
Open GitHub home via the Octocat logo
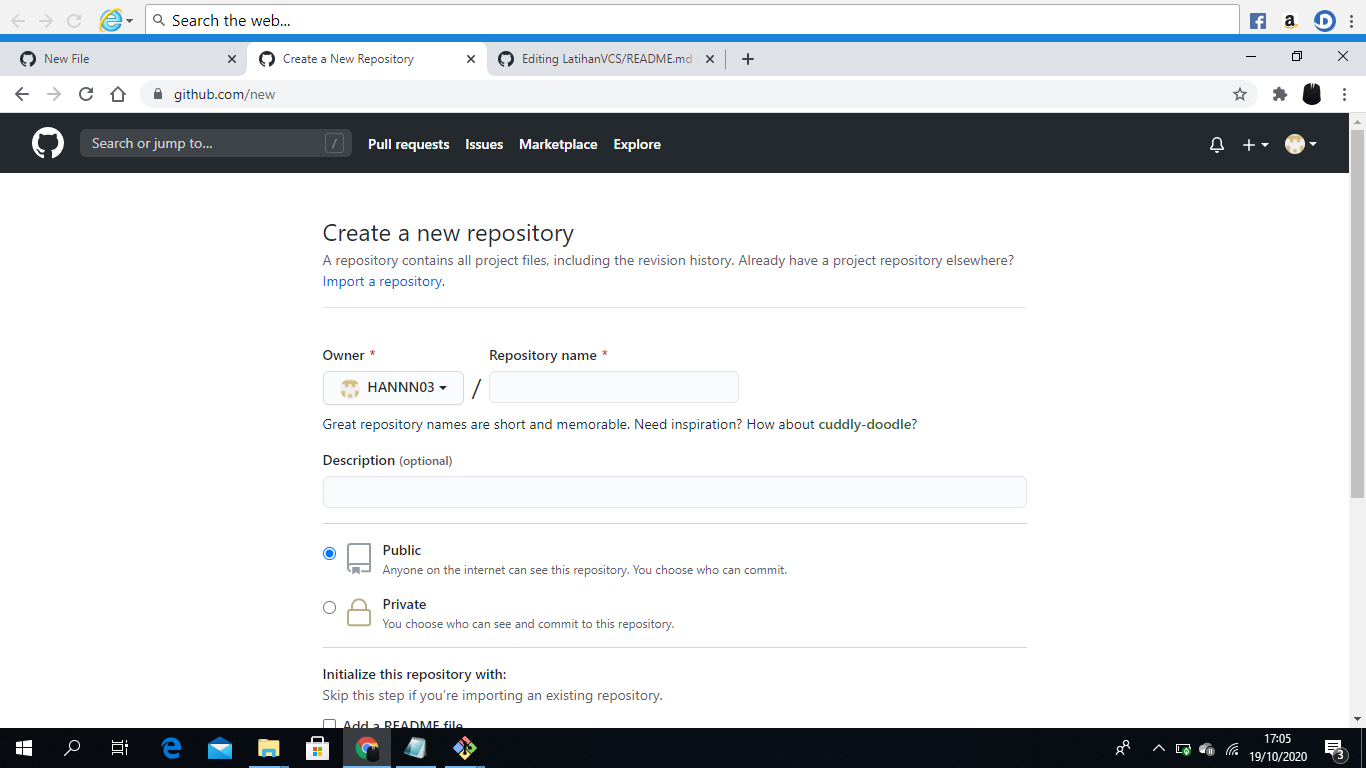click(x=47, y=143)
